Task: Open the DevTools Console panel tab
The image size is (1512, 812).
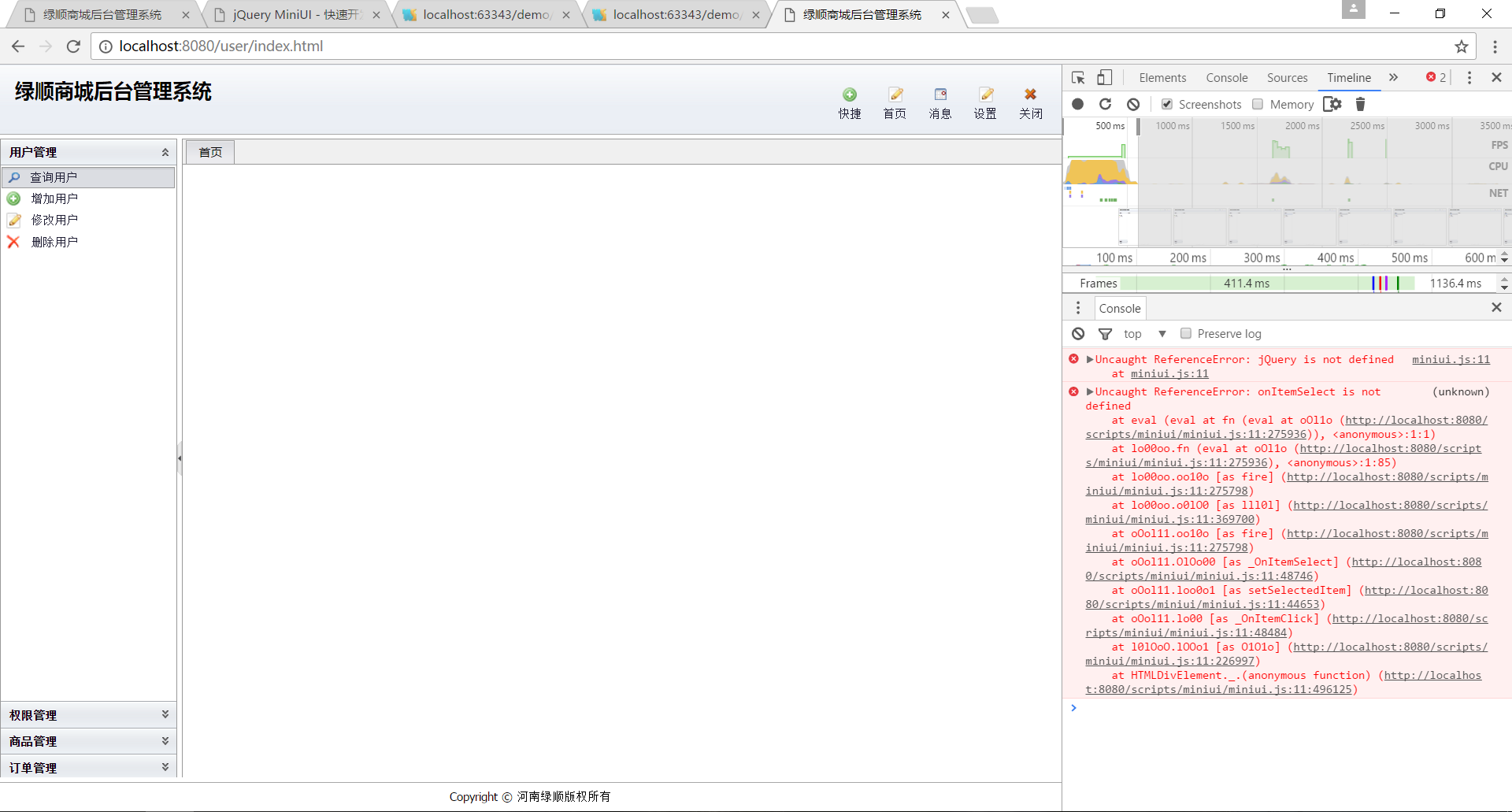Action: coord(1227,78)
